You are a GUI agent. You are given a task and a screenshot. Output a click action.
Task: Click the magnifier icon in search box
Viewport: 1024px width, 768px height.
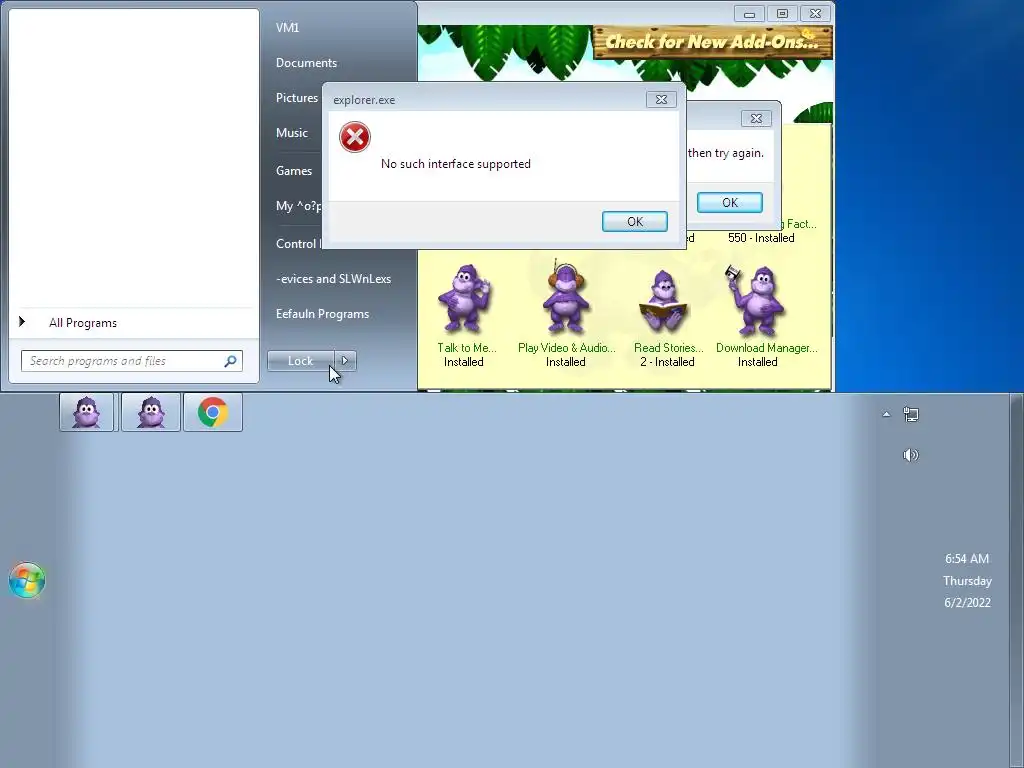pyautogui.click(x=230, y=360)
